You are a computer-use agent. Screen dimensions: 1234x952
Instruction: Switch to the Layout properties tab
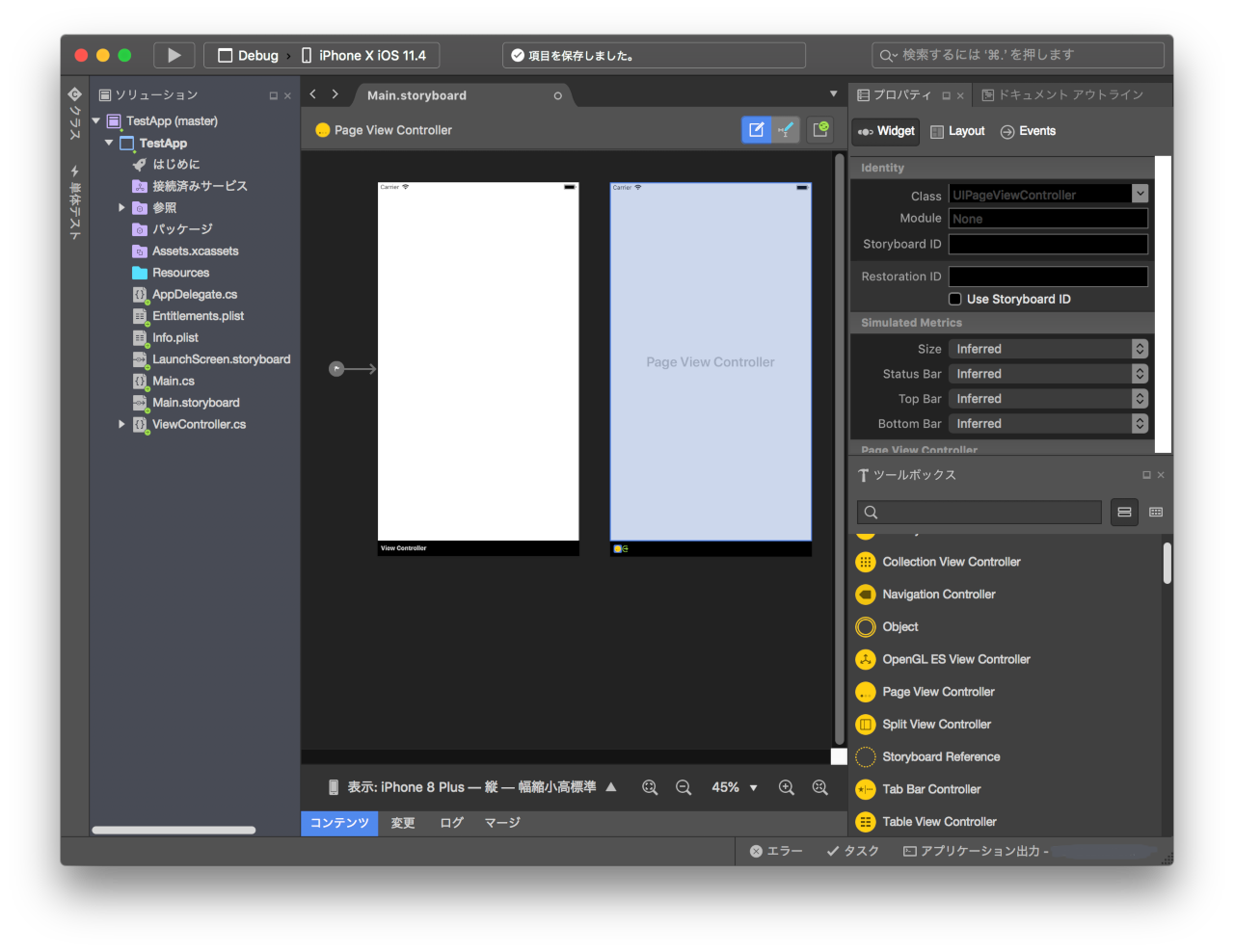point(957,131)
